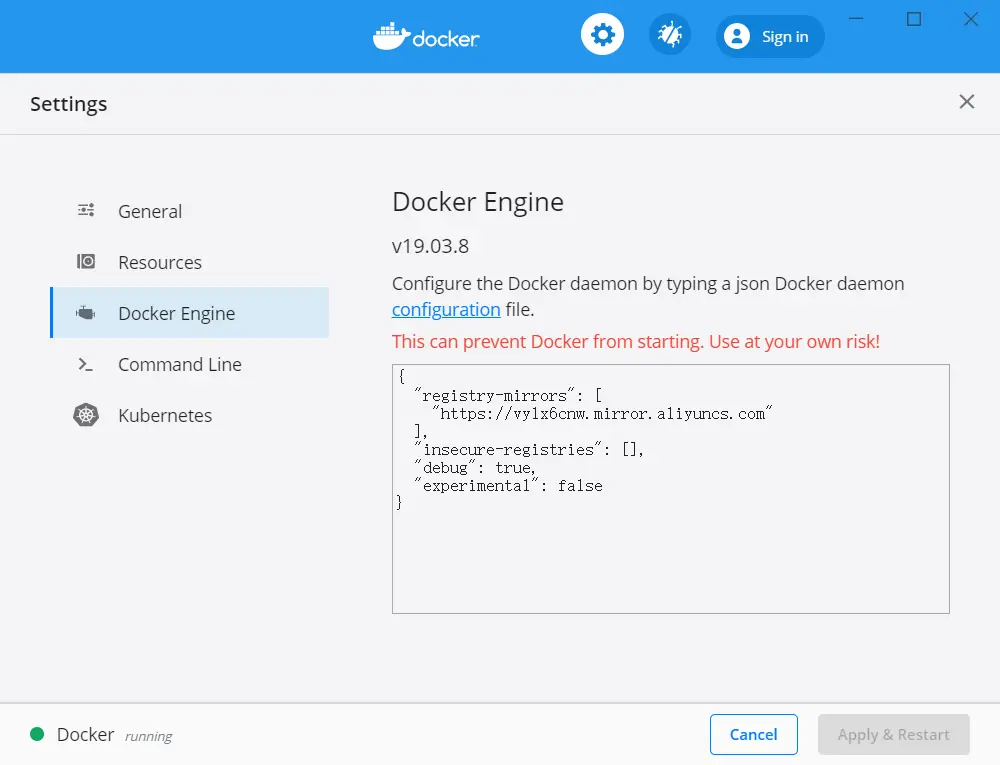The image size is (1000, 765).
Task: Click inside the daemon JSON editor
Action: point(671,489)
